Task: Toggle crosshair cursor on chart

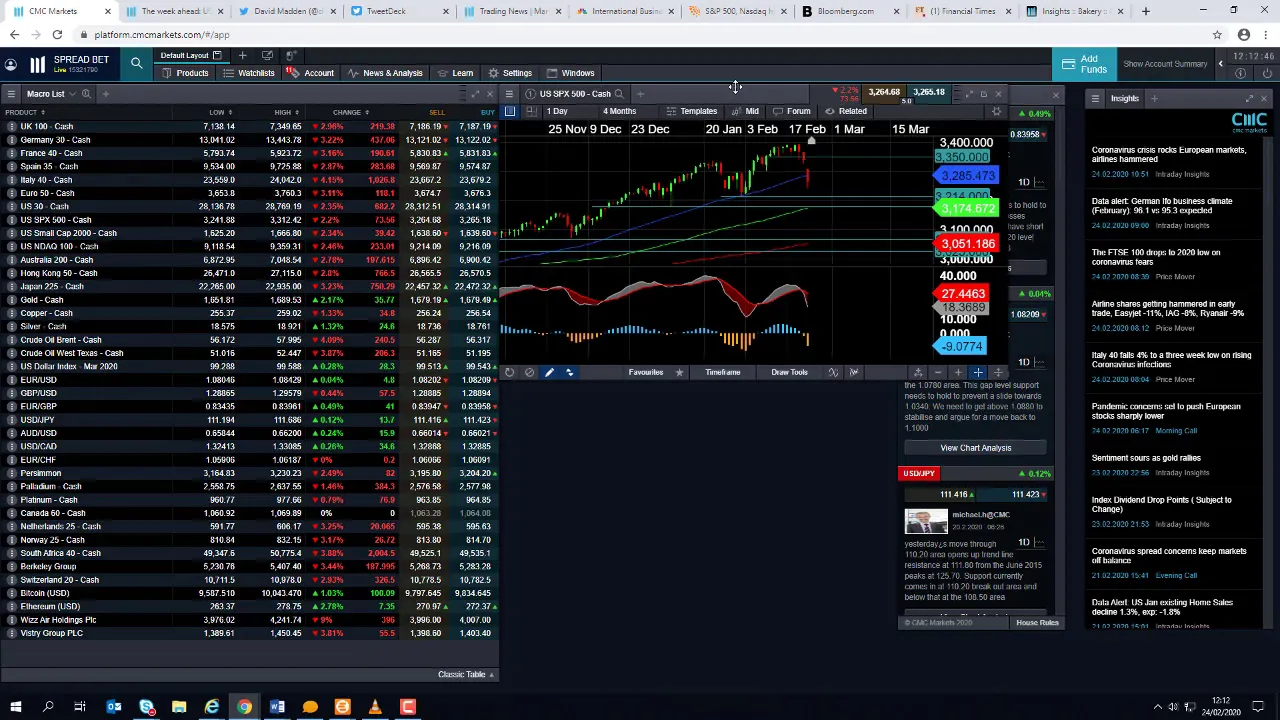Action: (978, 372)
